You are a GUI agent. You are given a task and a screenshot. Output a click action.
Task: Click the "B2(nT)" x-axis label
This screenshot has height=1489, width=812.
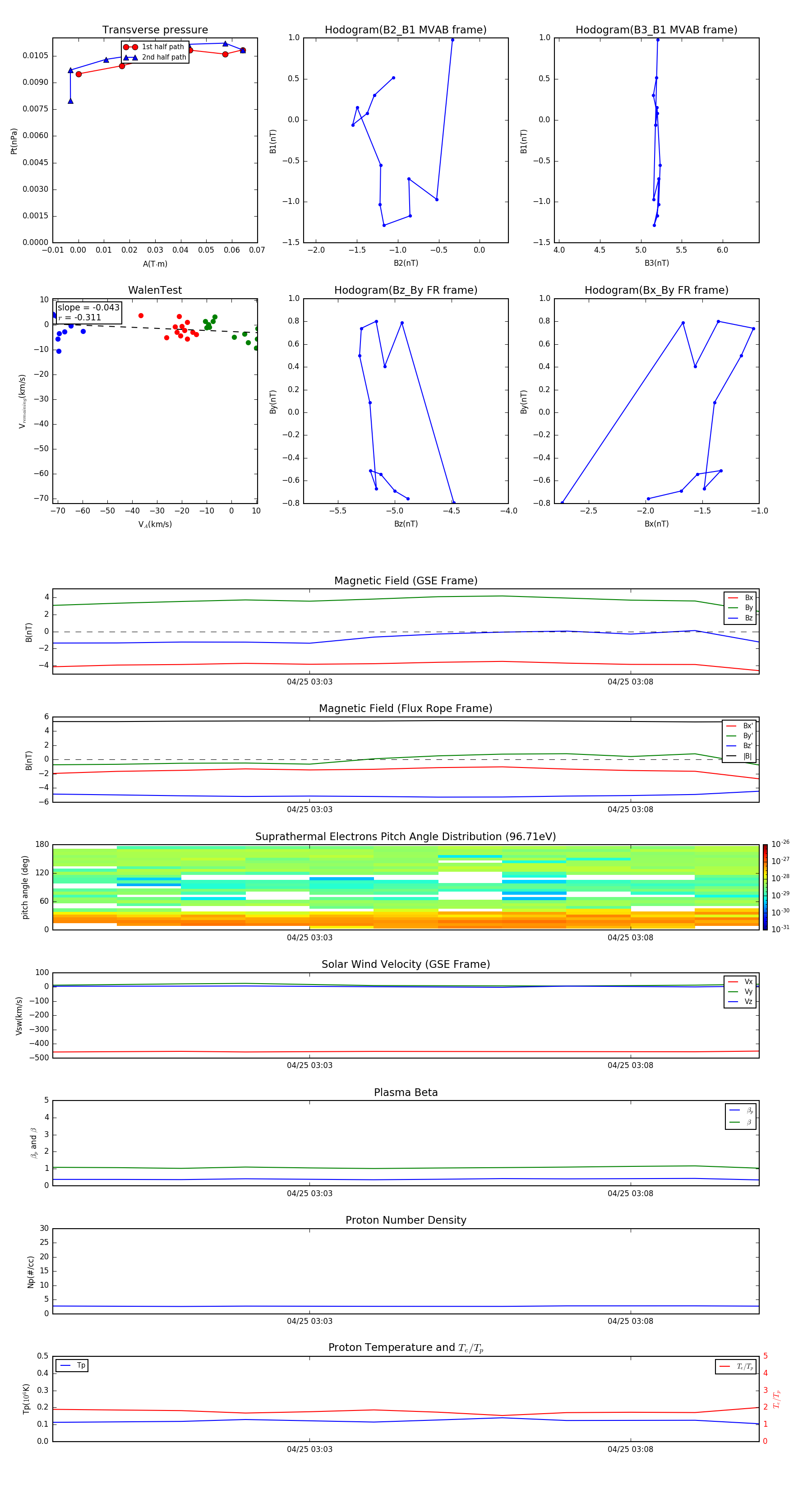(x=406, y=263)
